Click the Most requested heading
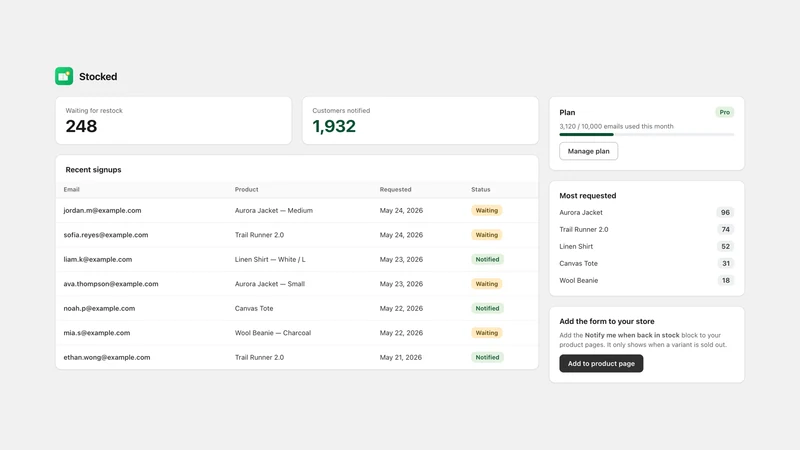Viewport: 800px width, 450px height. pyautogui.click(x=588, y=195)
